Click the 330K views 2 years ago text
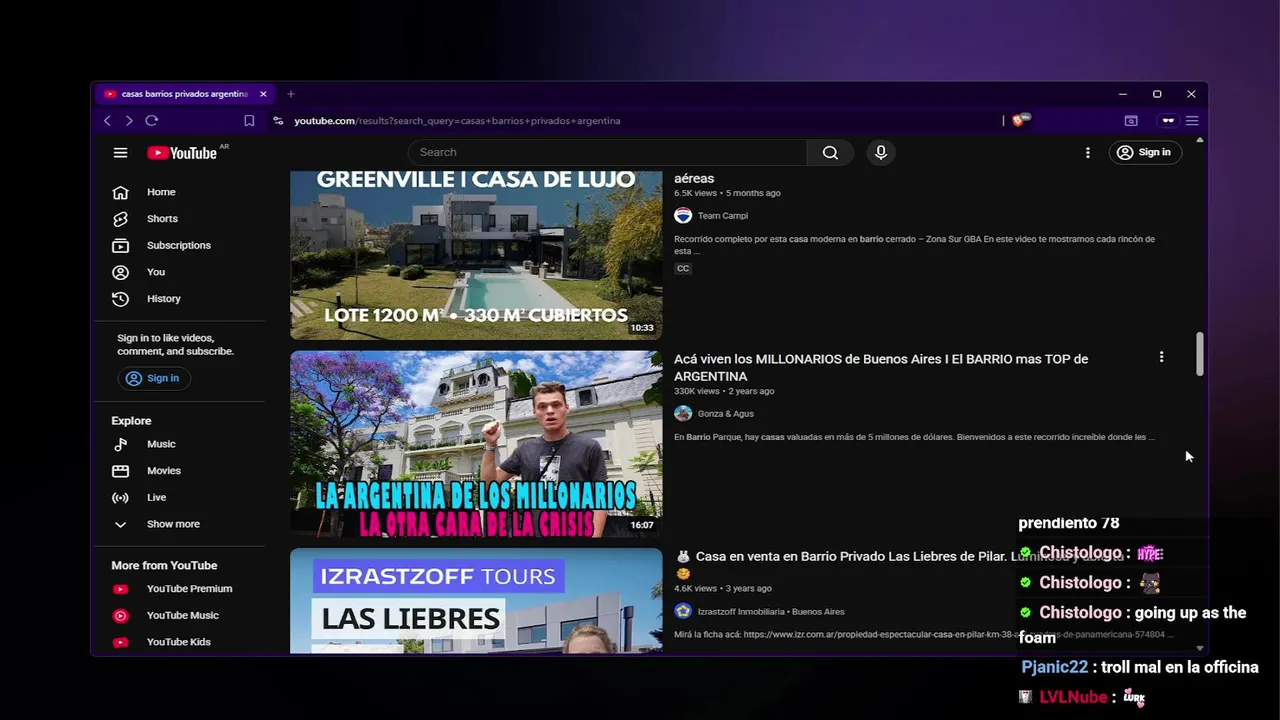The height and width of the screenshot is (720, 1280). [x=724, y=391]
